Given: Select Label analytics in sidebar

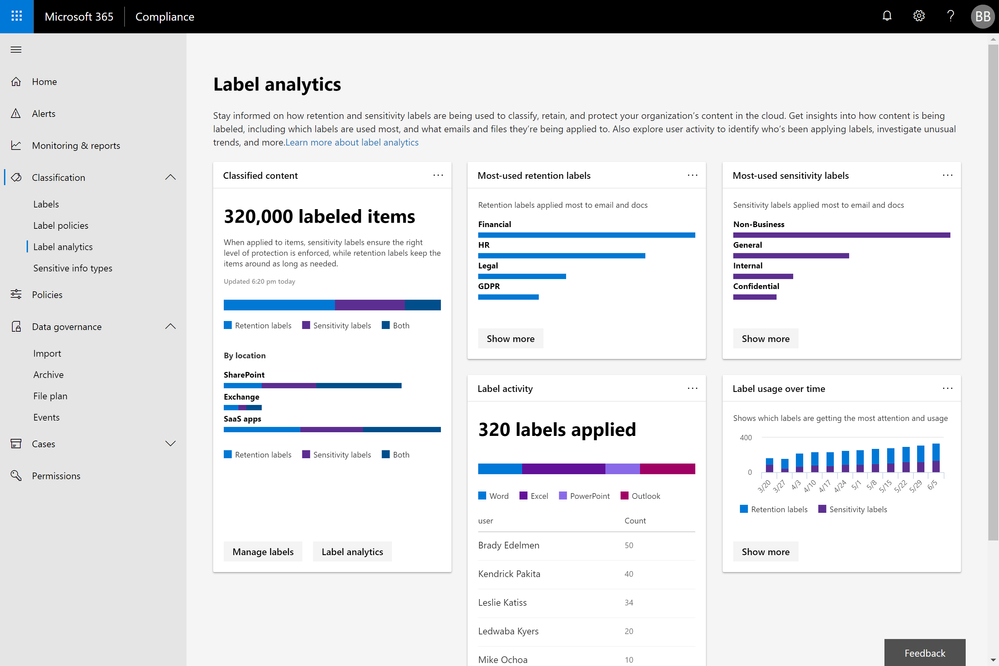Looking at the screenshot, I should [62, 247].
